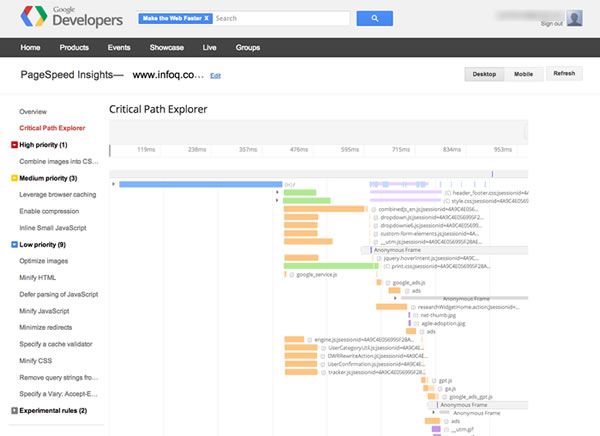The width and height of the screenshot is (600, 436).
Task: Click the file icon beside google_ads.js
Action: point(388,283)
